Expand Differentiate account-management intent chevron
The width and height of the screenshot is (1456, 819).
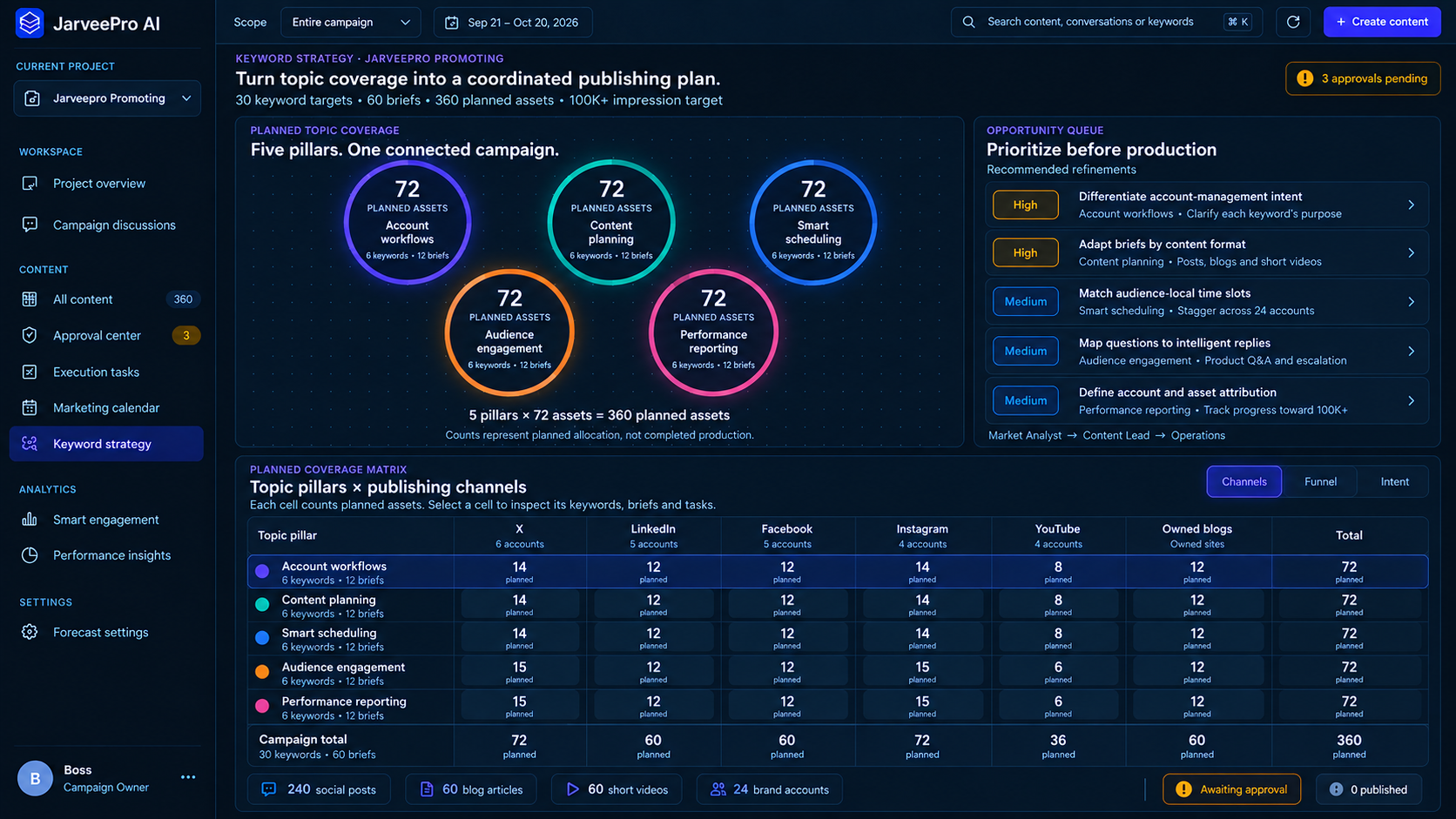(x=1412, y=205)
